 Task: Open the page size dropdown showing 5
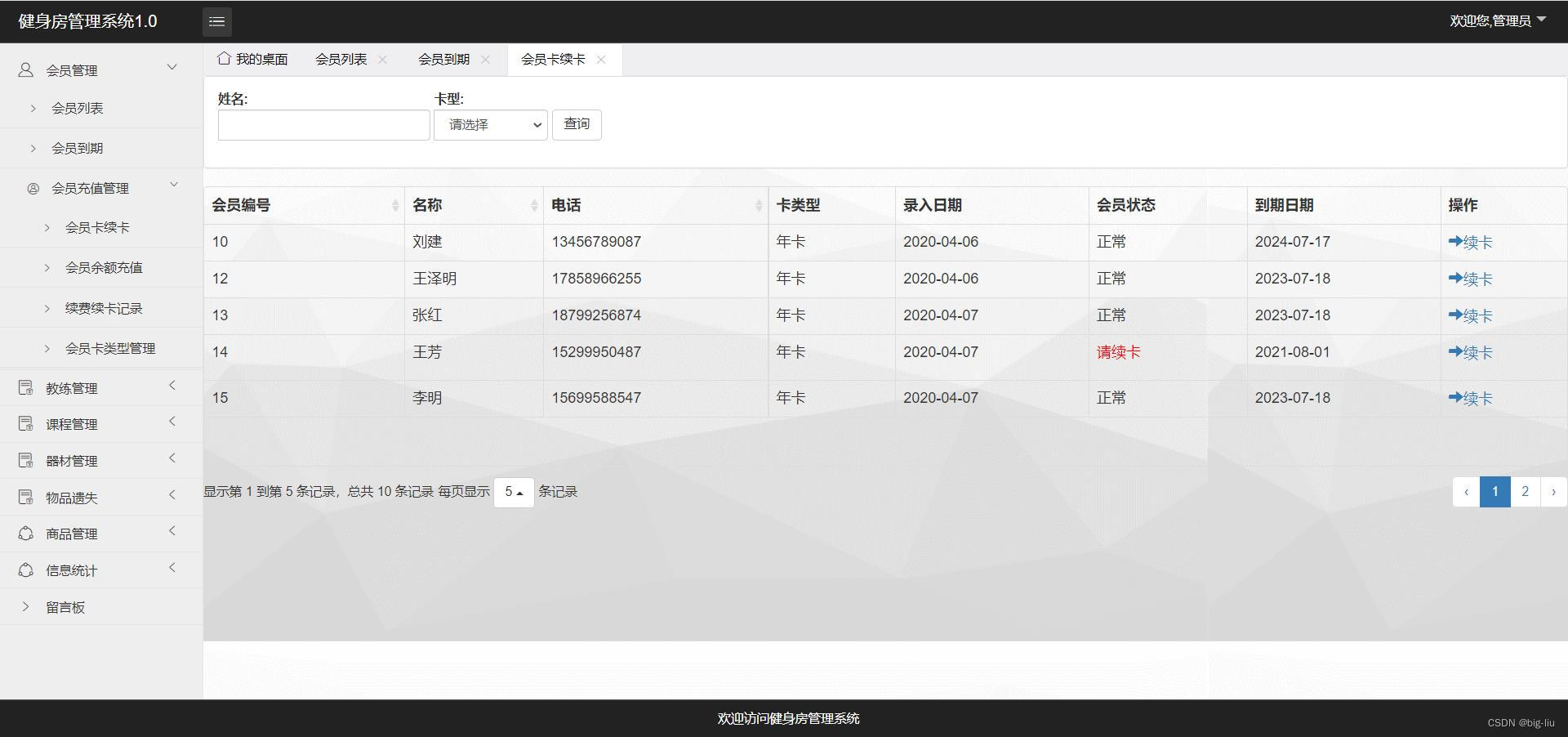tap(514, 492)
